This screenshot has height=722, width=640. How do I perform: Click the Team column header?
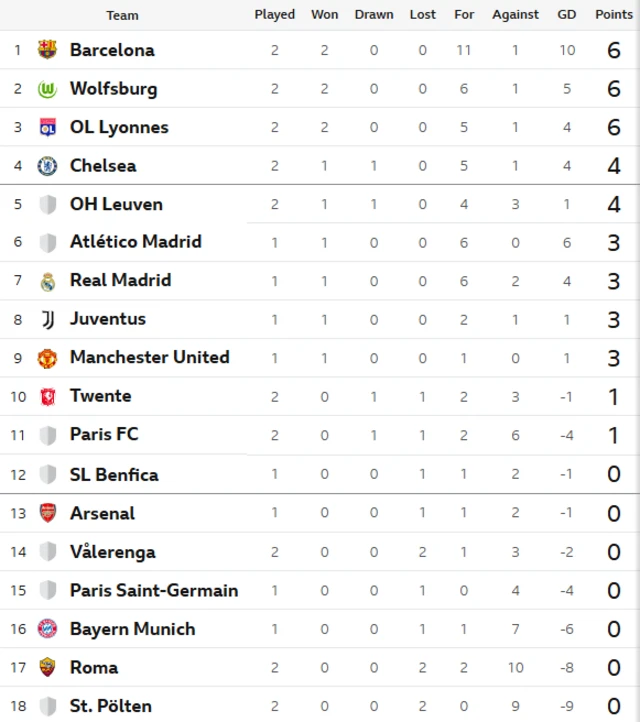point(122,15)
